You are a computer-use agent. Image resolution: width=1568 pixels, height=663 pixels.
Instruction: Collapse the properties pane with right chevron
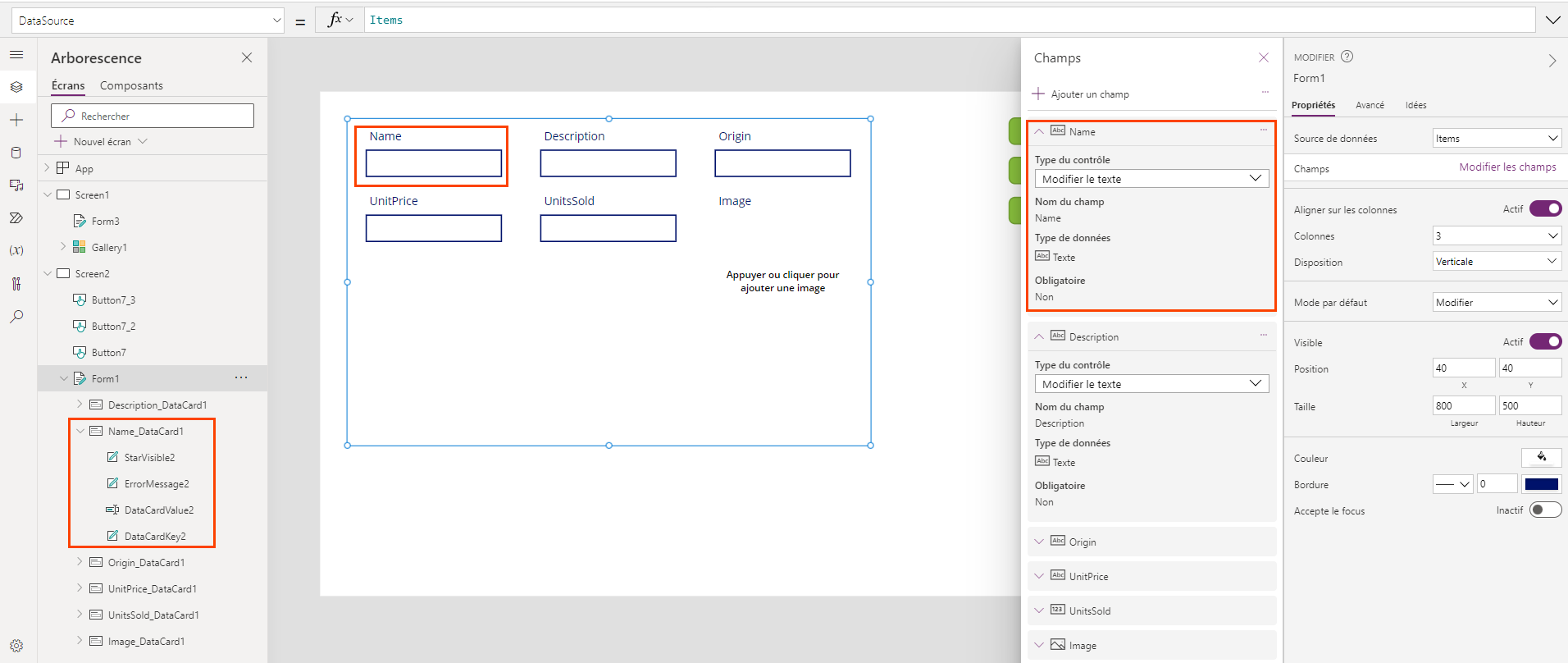click(x=1552, y=61)
